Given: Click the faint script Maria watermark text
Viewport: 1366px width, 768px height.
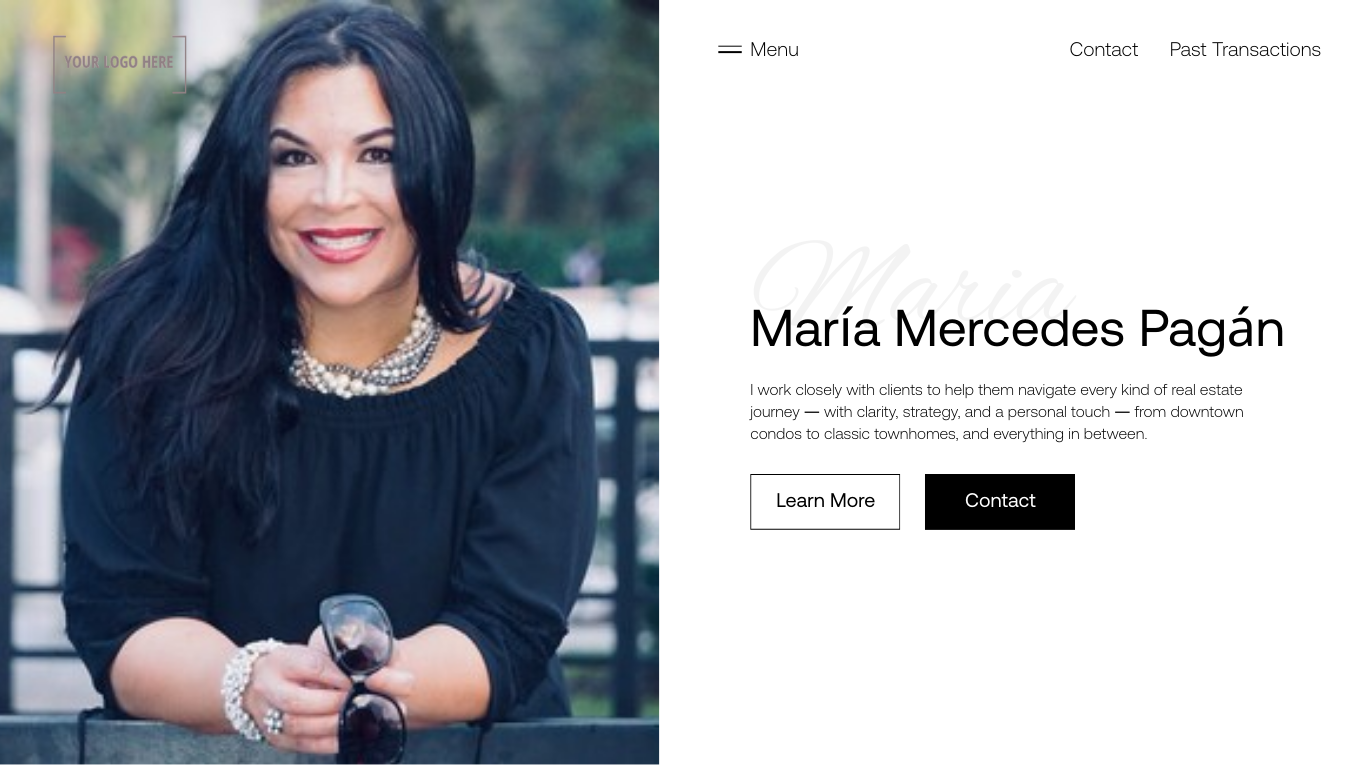Looking at the screenshot, I should 912,285.
